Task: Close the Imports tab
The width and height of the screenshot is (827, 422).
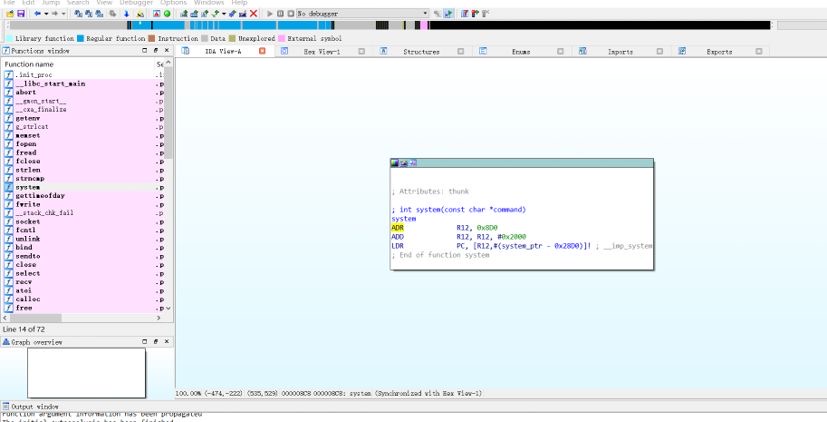Action: tap(659, 51)
